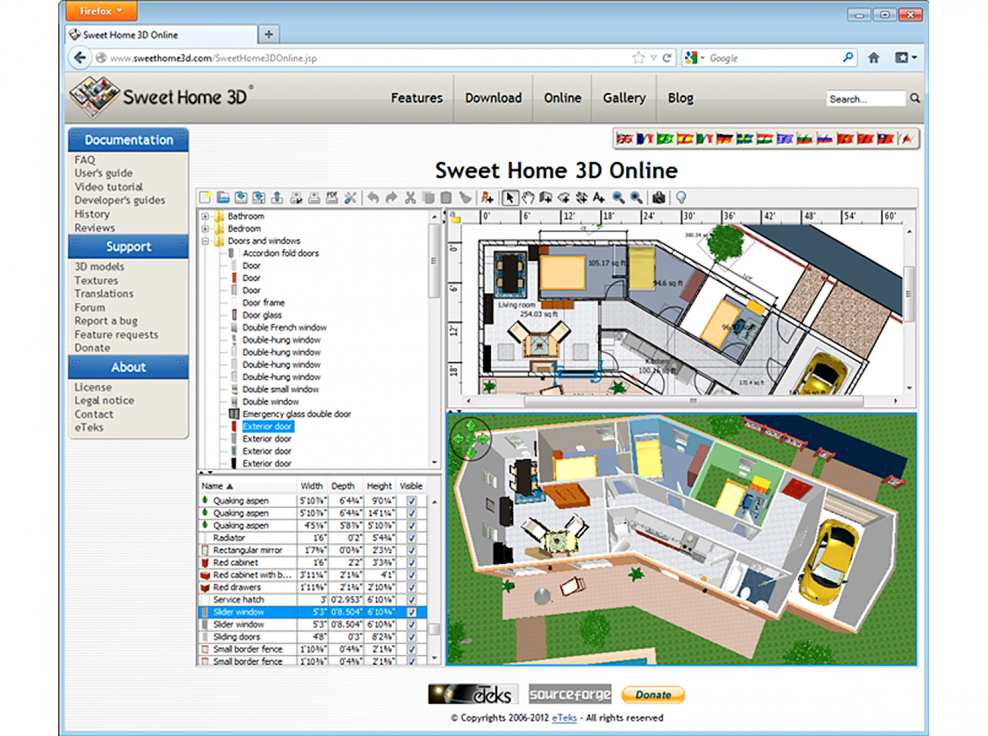
Task: Activate the pan hand tool
Action: (x=530, y=197)
